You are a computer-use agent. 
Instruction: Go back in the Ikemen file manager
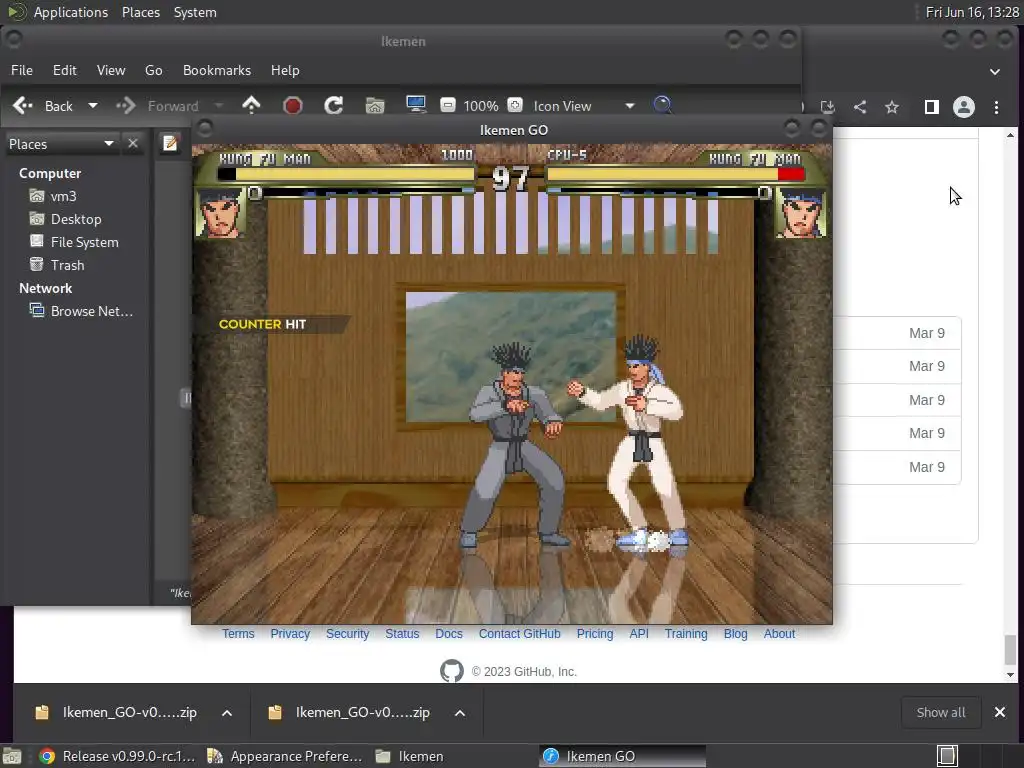point(42,106)
